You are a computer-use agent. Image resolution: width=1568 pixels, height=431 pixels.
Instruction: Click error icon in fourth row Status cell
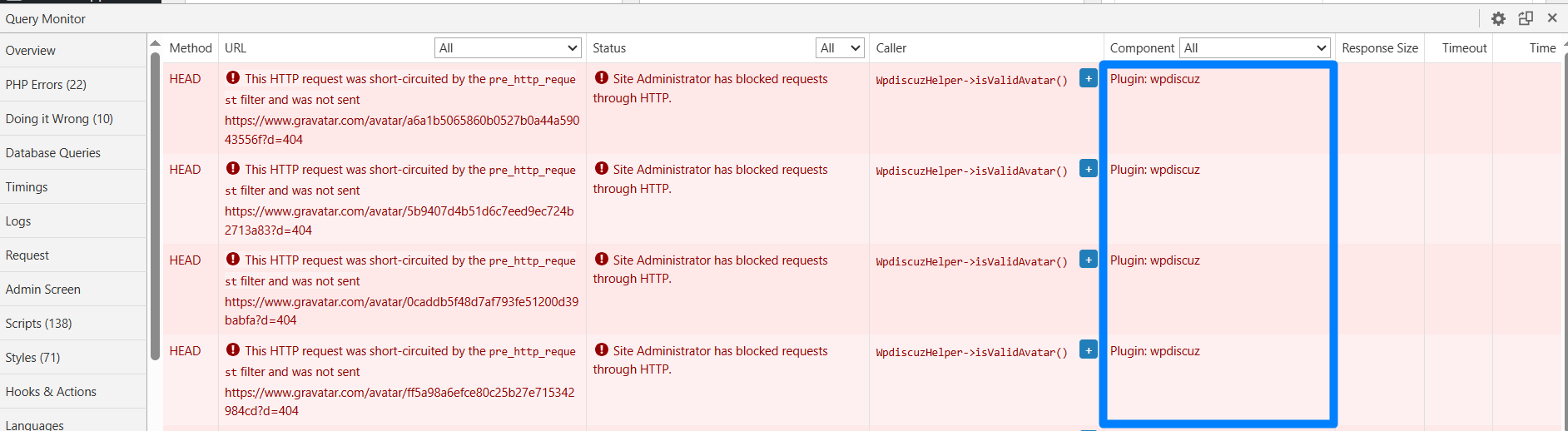pos(601,349)
